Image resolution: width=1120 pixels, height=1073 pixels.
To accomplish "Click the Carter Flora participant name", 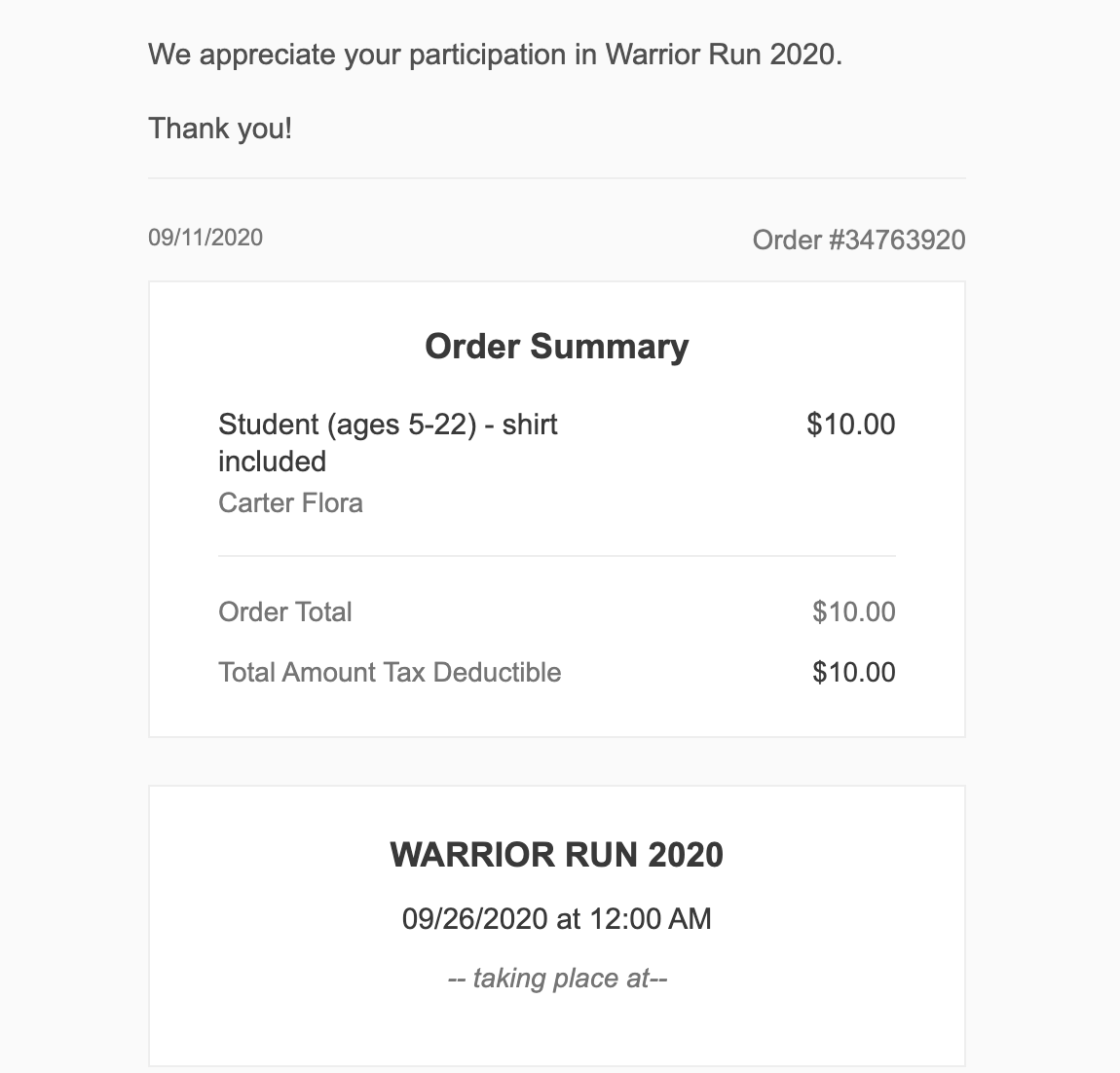I will tap(290, 502).
